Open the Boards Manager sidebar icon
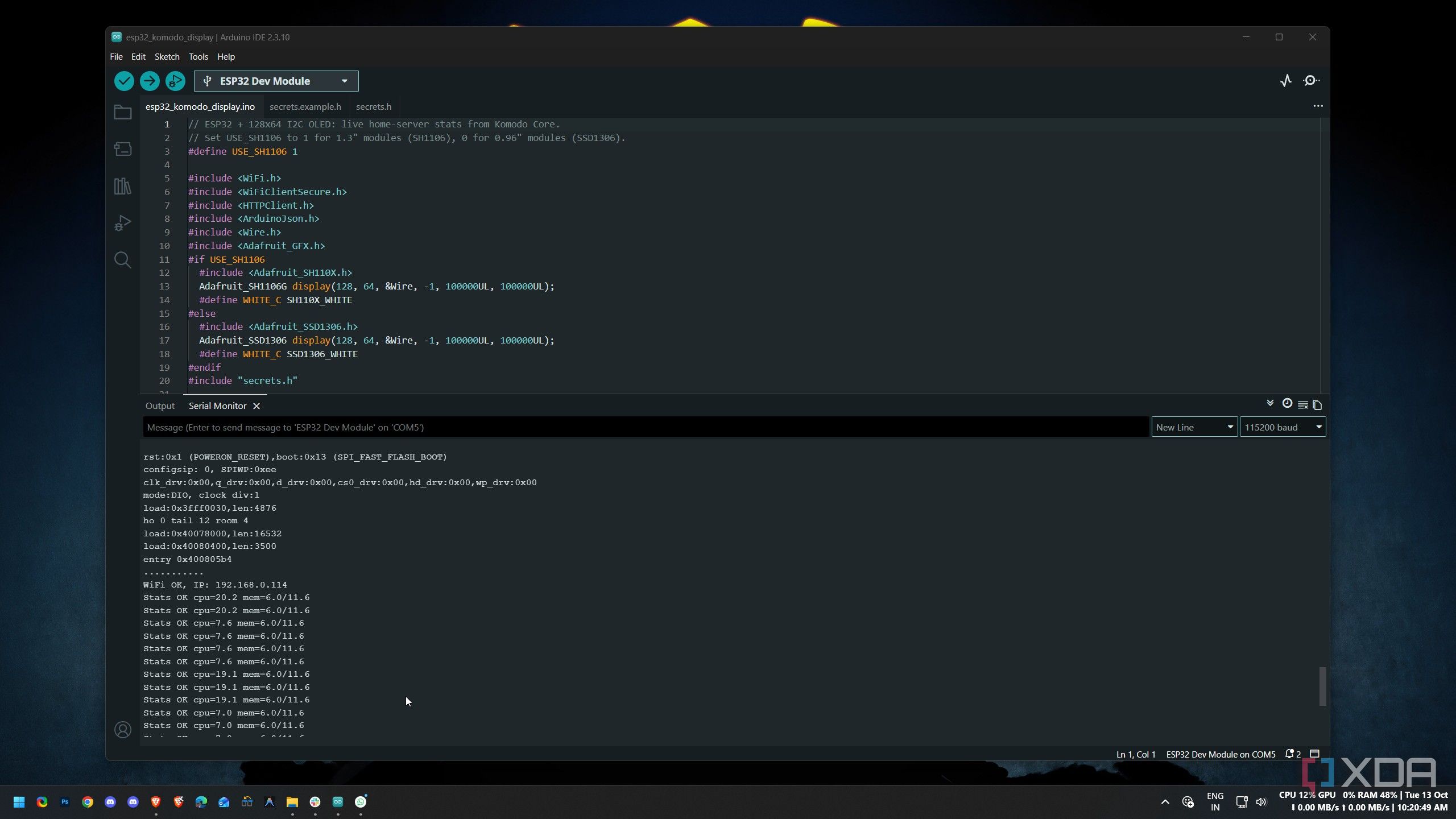Image resolution: width=1456 pixels, height=819 pixels. (123, 149)
